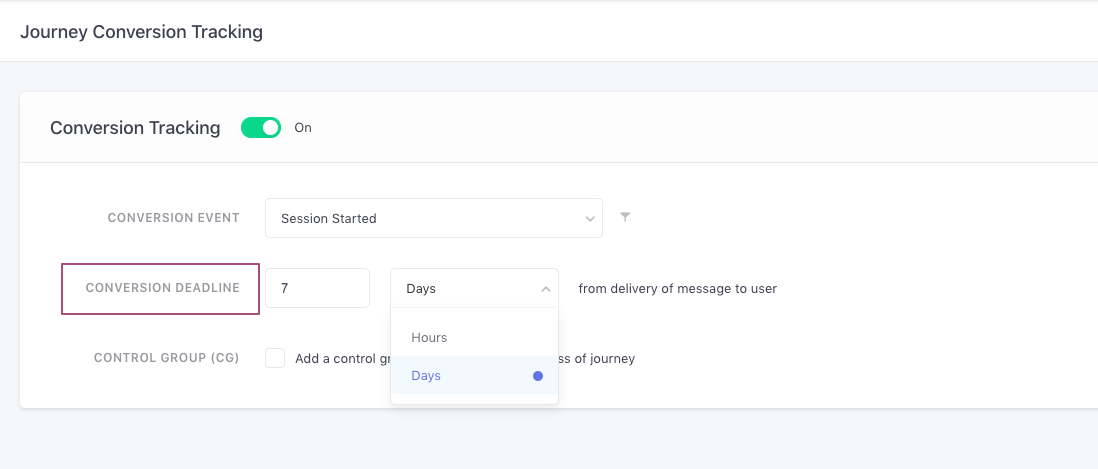Check the Control Group checkbox
The image size is (1098, 469).
pyautogui.click(x=275, y=358)
